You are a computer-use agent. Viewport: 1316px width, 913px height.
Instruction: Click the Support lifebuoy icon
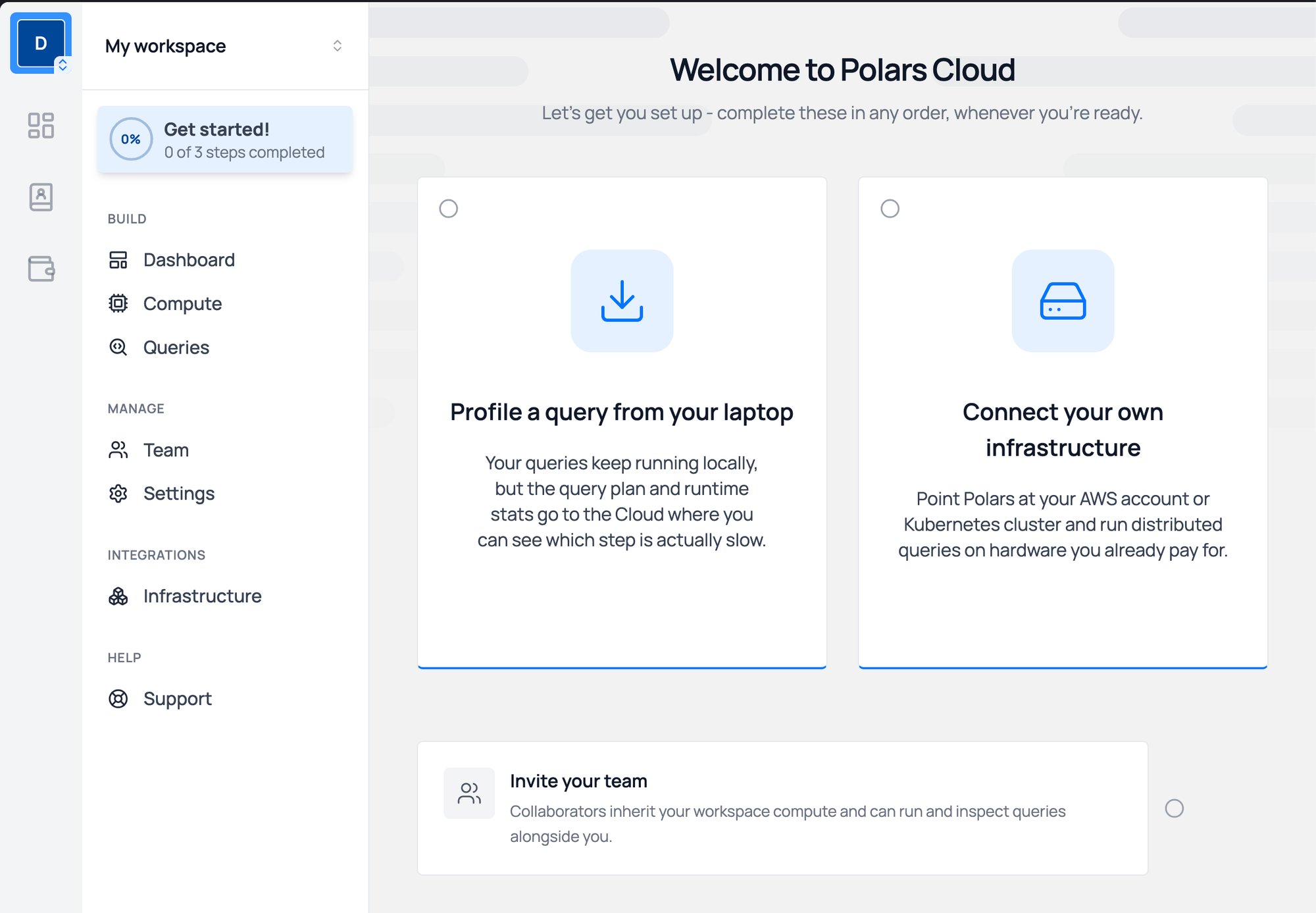point(118,698)
